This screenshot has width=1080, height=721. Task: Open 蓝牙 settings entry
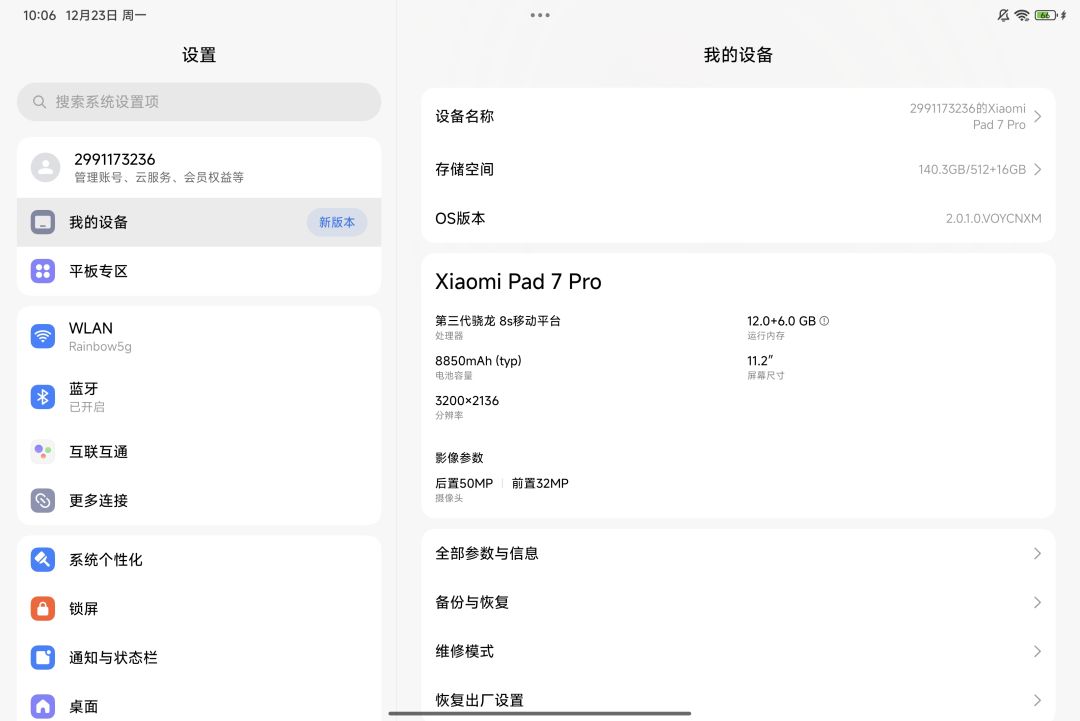[x=199, y=397]
